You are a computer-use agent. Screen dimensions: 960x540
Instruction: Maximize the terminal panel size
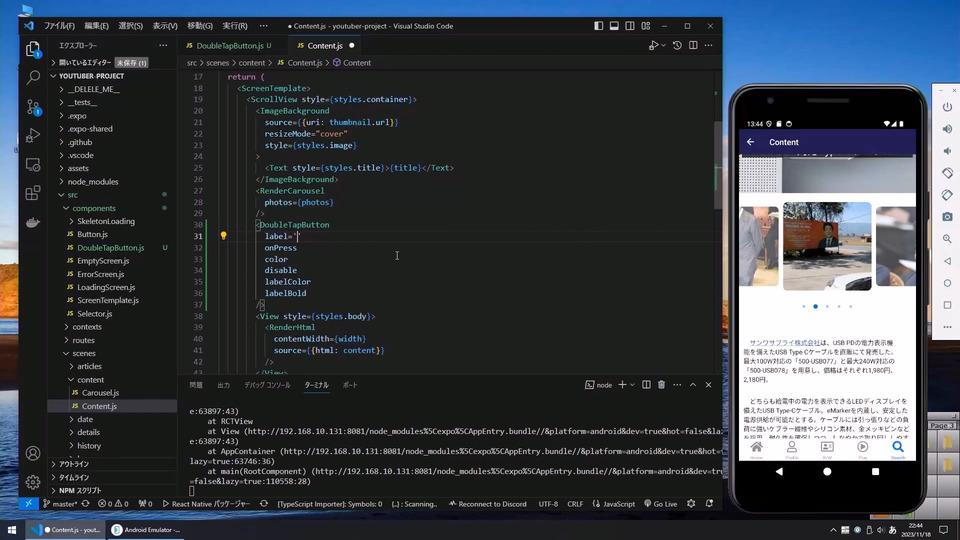point(692,384)
